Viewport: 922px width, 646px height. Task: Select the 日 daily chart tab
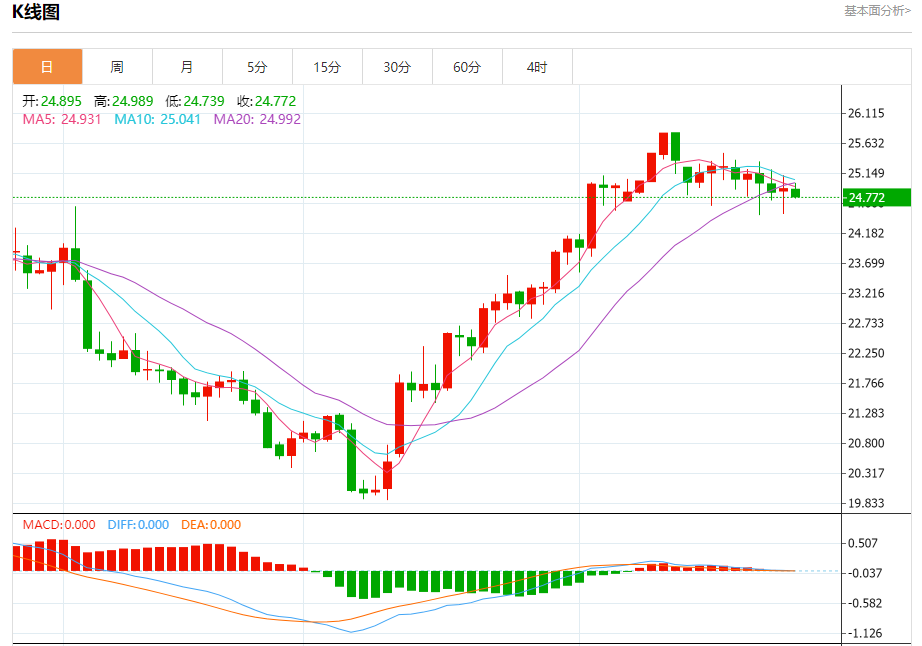(47, 67)
